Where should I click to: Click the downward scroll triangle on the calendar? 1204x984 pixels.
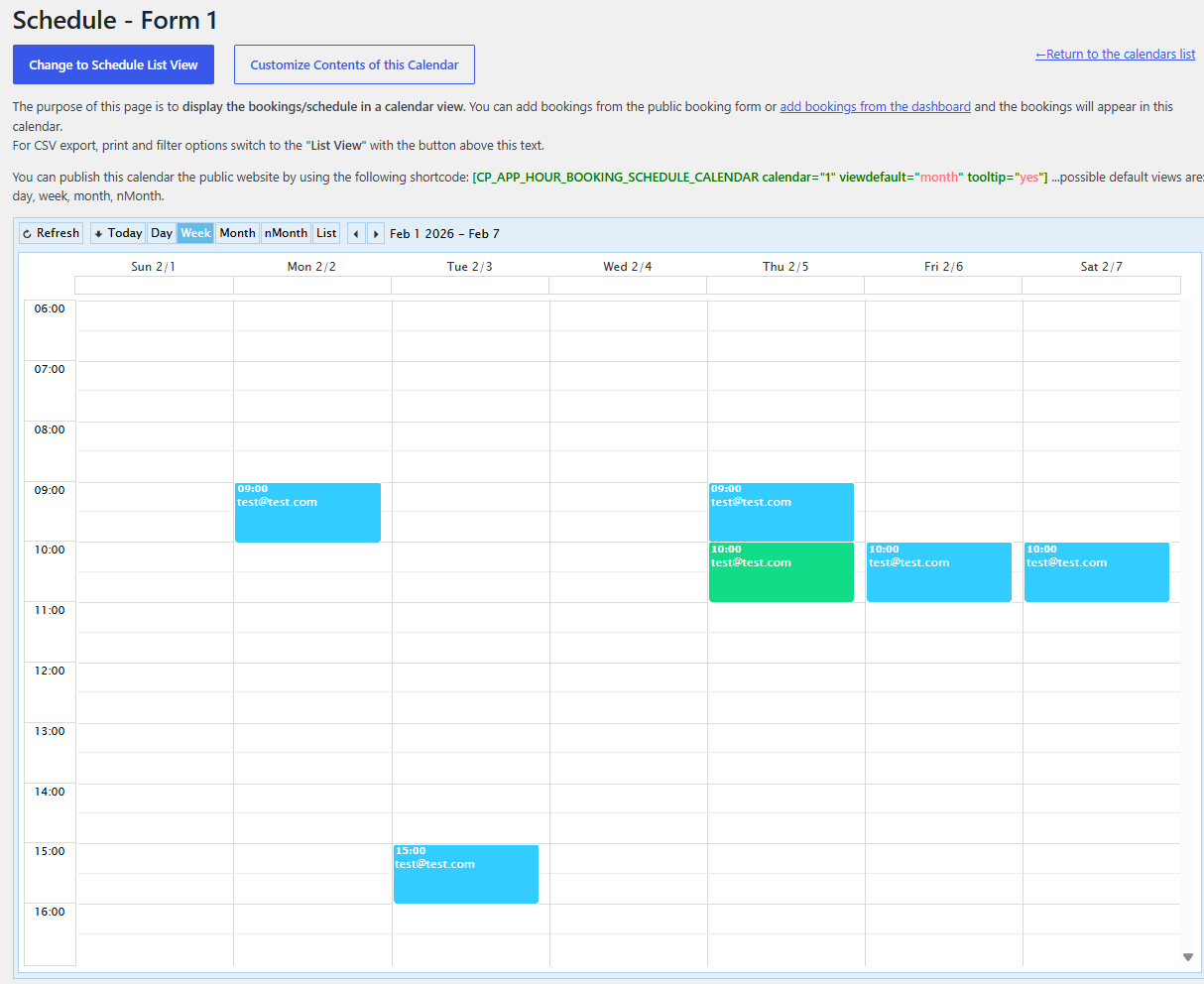1187,957
